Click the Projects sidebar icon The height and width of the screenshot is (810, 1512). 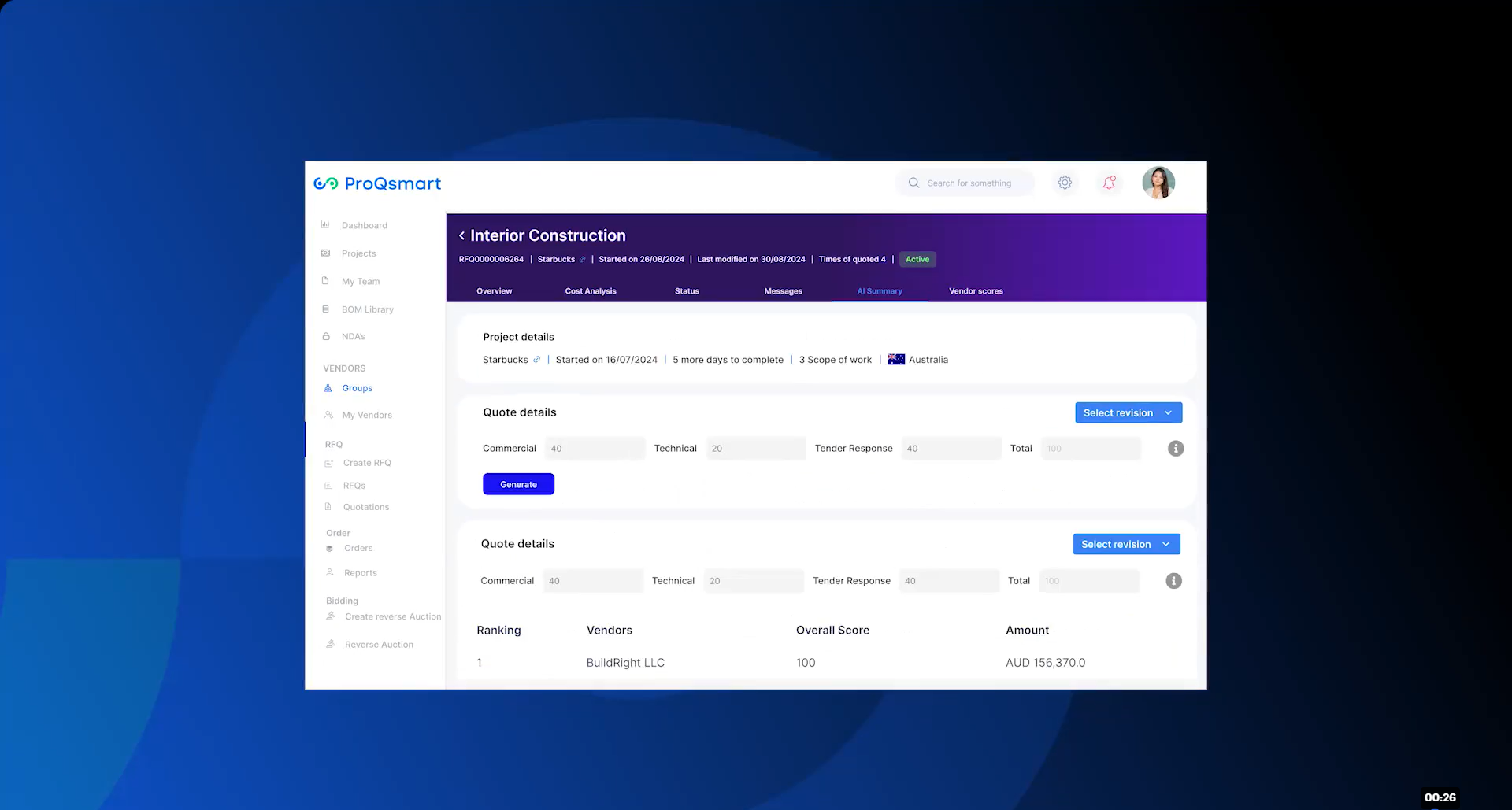325,253
